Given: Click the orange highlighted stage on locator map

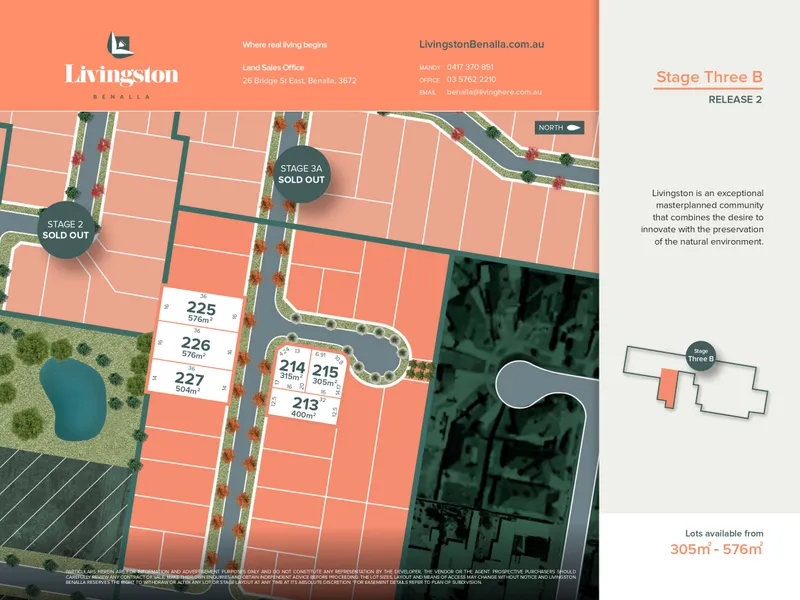Looking at the screenshot, I should tap(667, 387).
